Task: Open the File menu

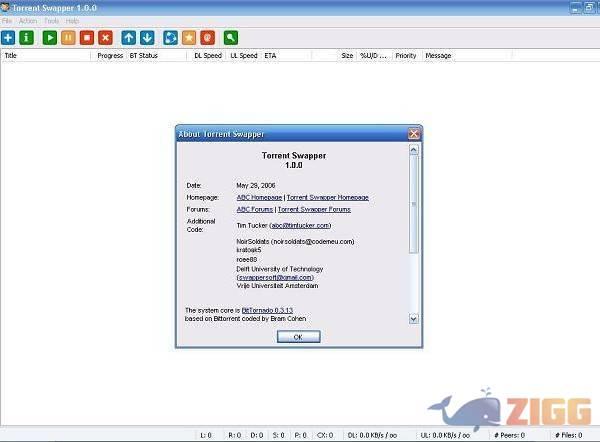Action: coord(7,20)
